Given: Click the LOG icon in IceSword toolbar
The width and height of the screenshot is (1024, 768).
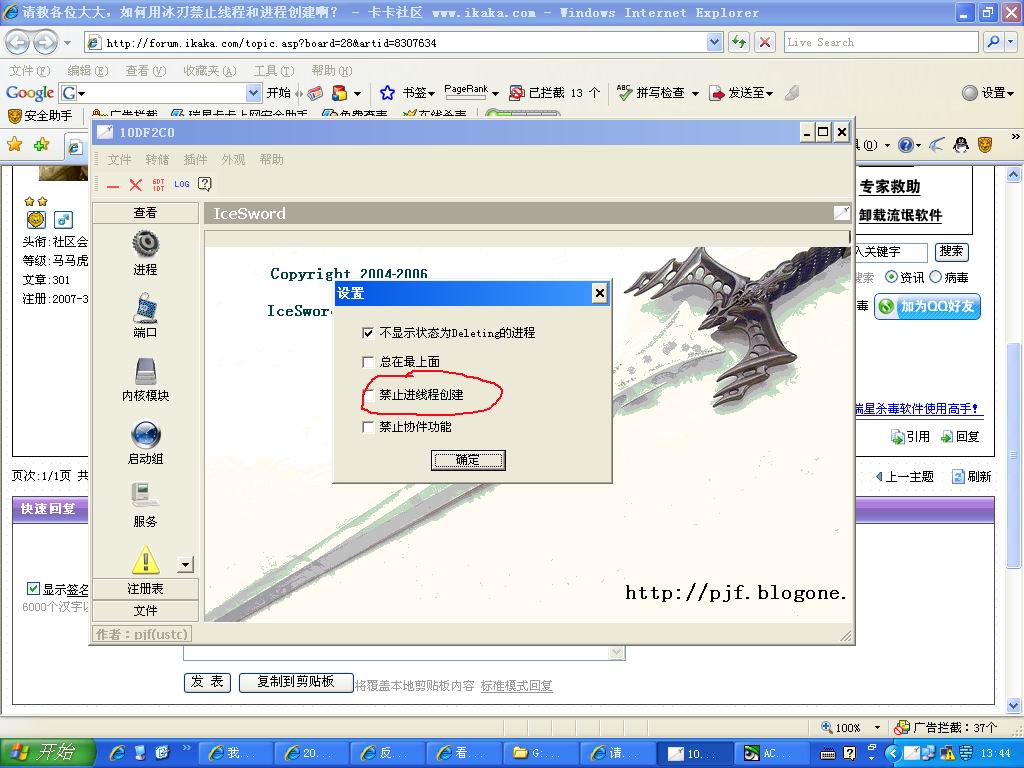Looking at the screenshot, I should [x=182, y=185].
